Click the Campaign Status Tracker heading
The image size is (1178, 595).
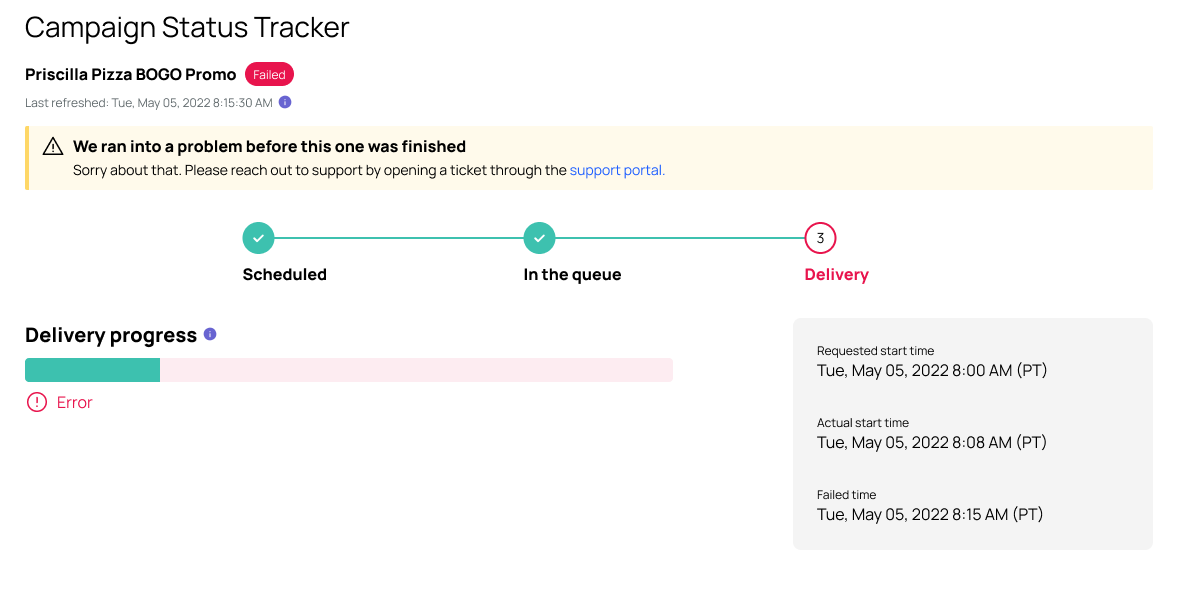(187, 28)
